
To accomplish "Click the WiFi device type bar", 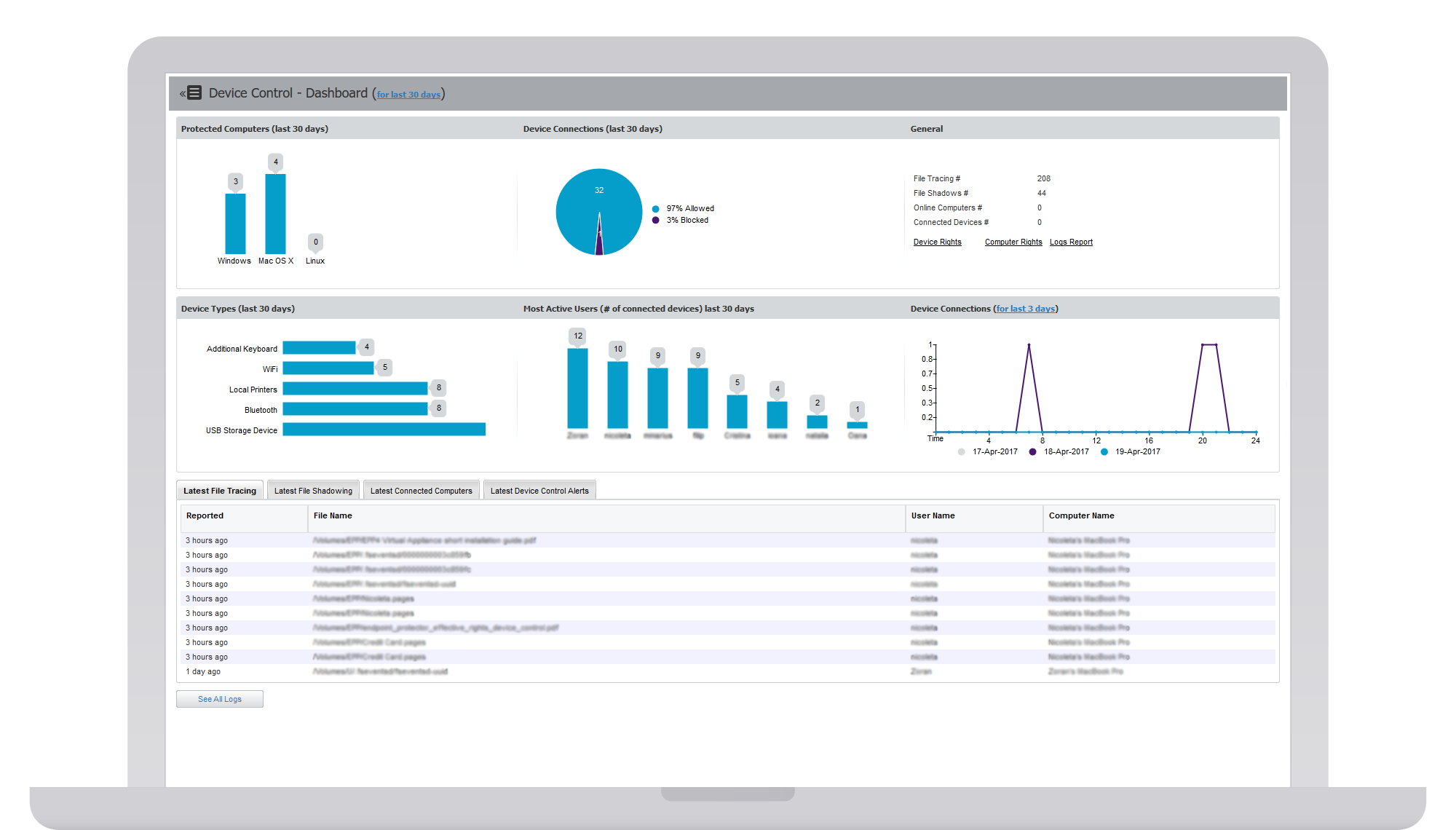I will tap(328, 368).
